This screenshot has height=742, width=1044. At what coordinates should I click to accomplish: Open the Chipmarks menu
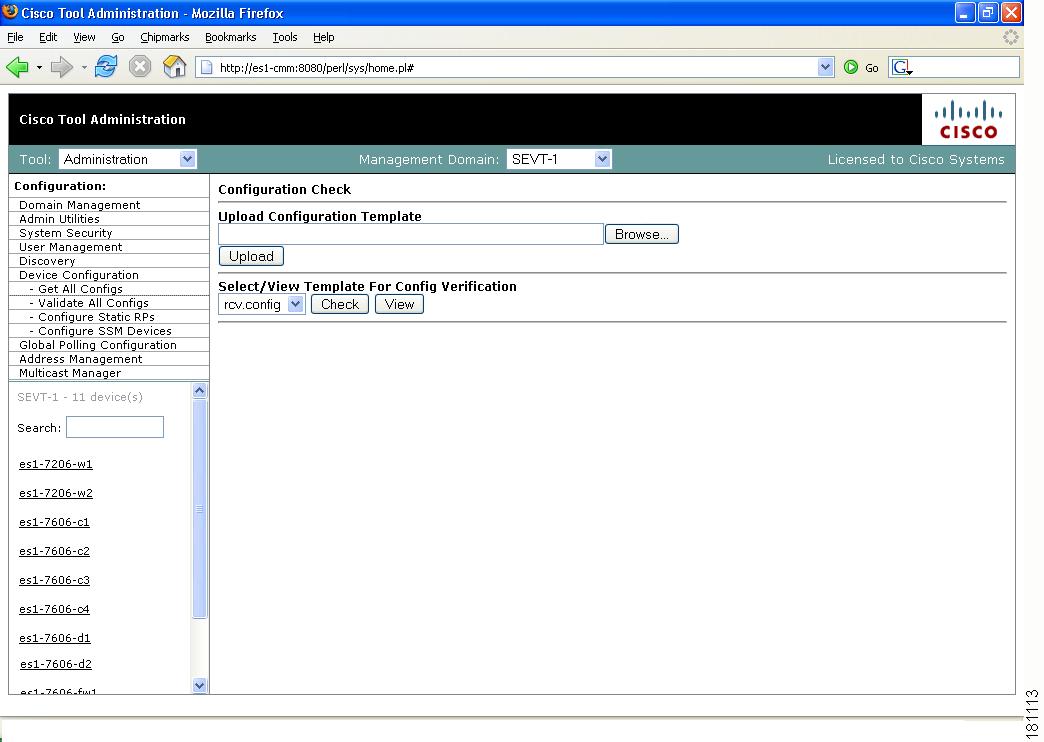point(164,37)
